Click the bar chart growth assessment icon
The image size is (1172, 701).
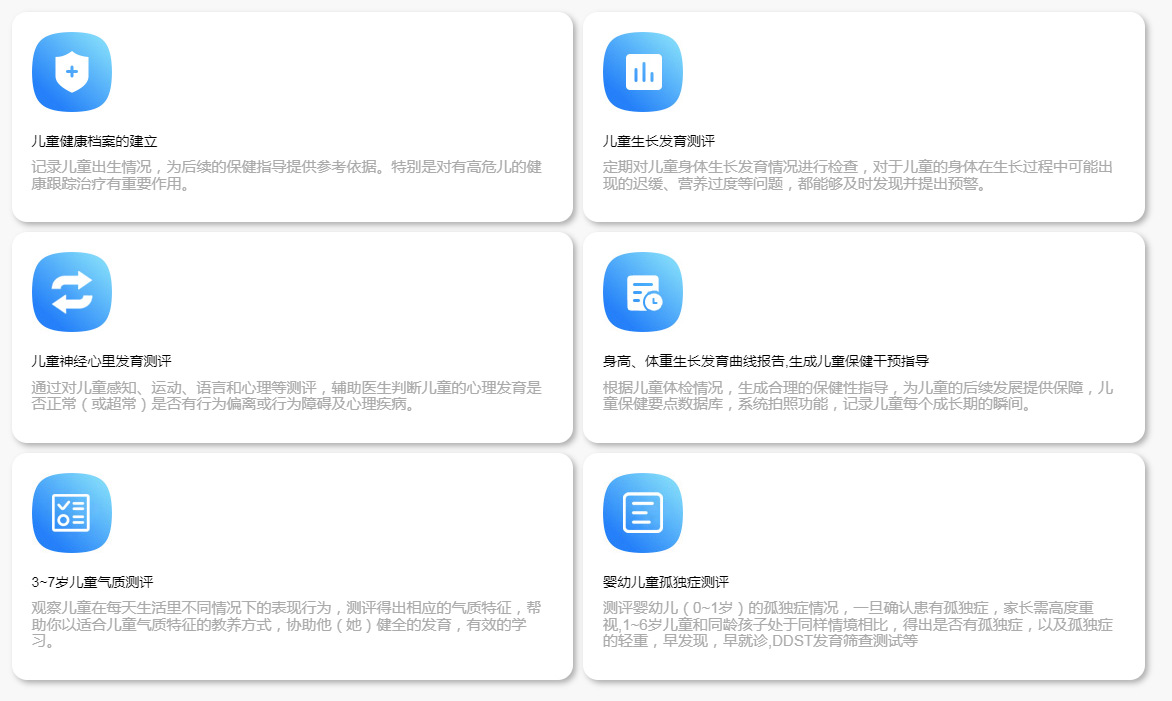point(643,72)
